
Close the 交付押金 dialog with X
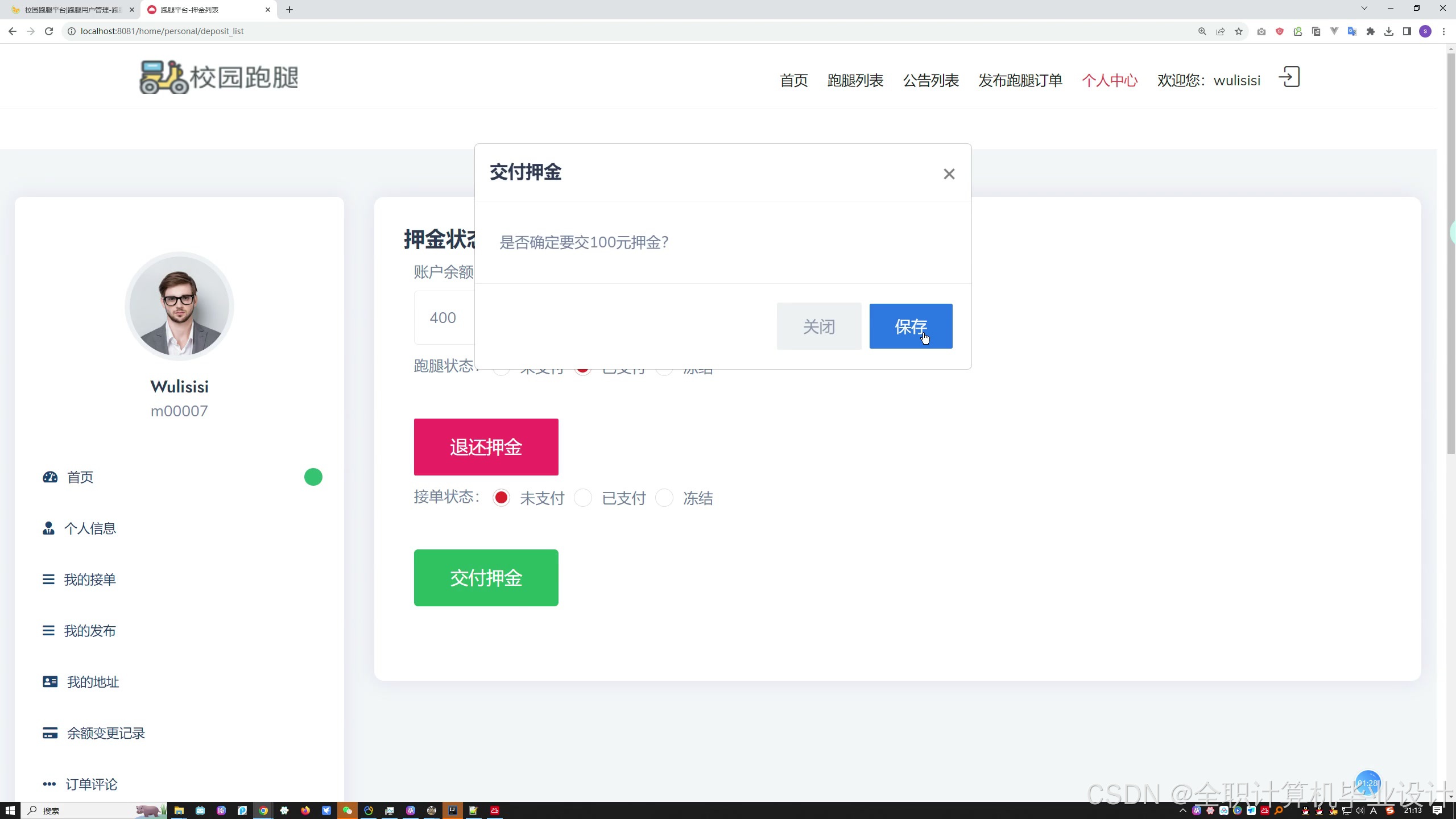click(949, 174)
